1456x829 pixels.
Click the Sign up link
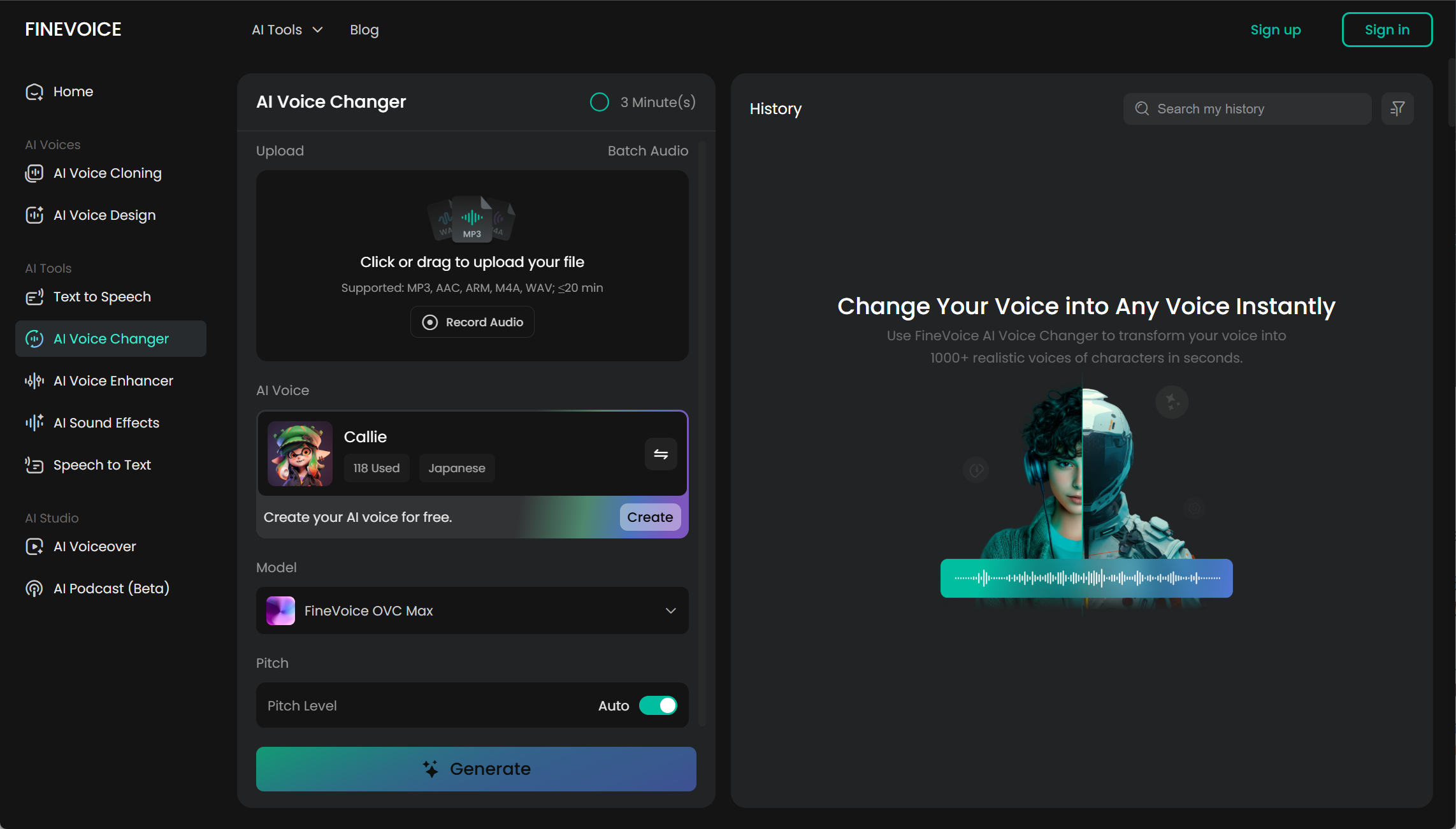click(x=1275, y=30)
